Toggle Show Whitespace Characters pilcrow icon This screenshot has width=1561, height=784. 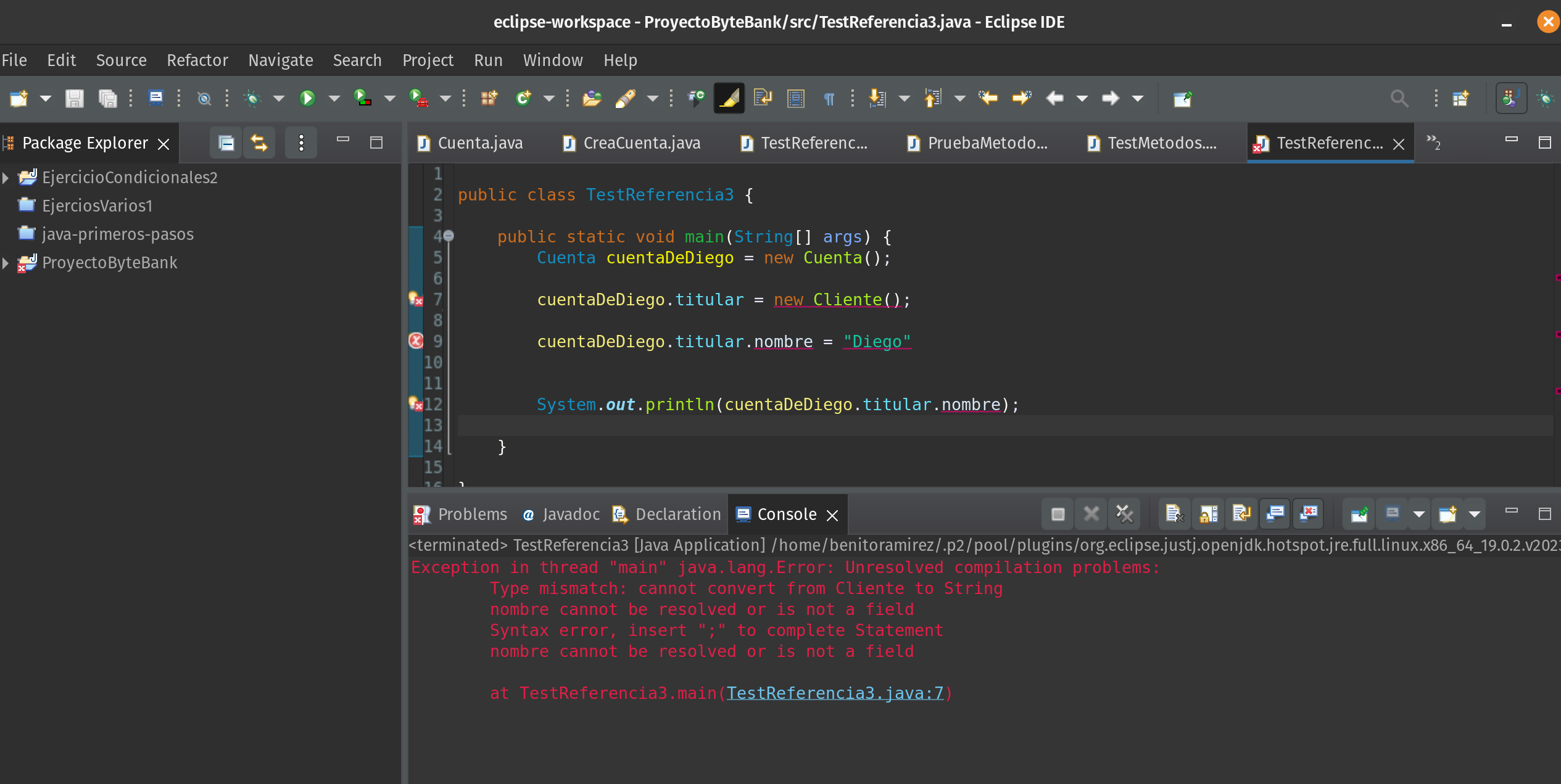click(829, 98)
